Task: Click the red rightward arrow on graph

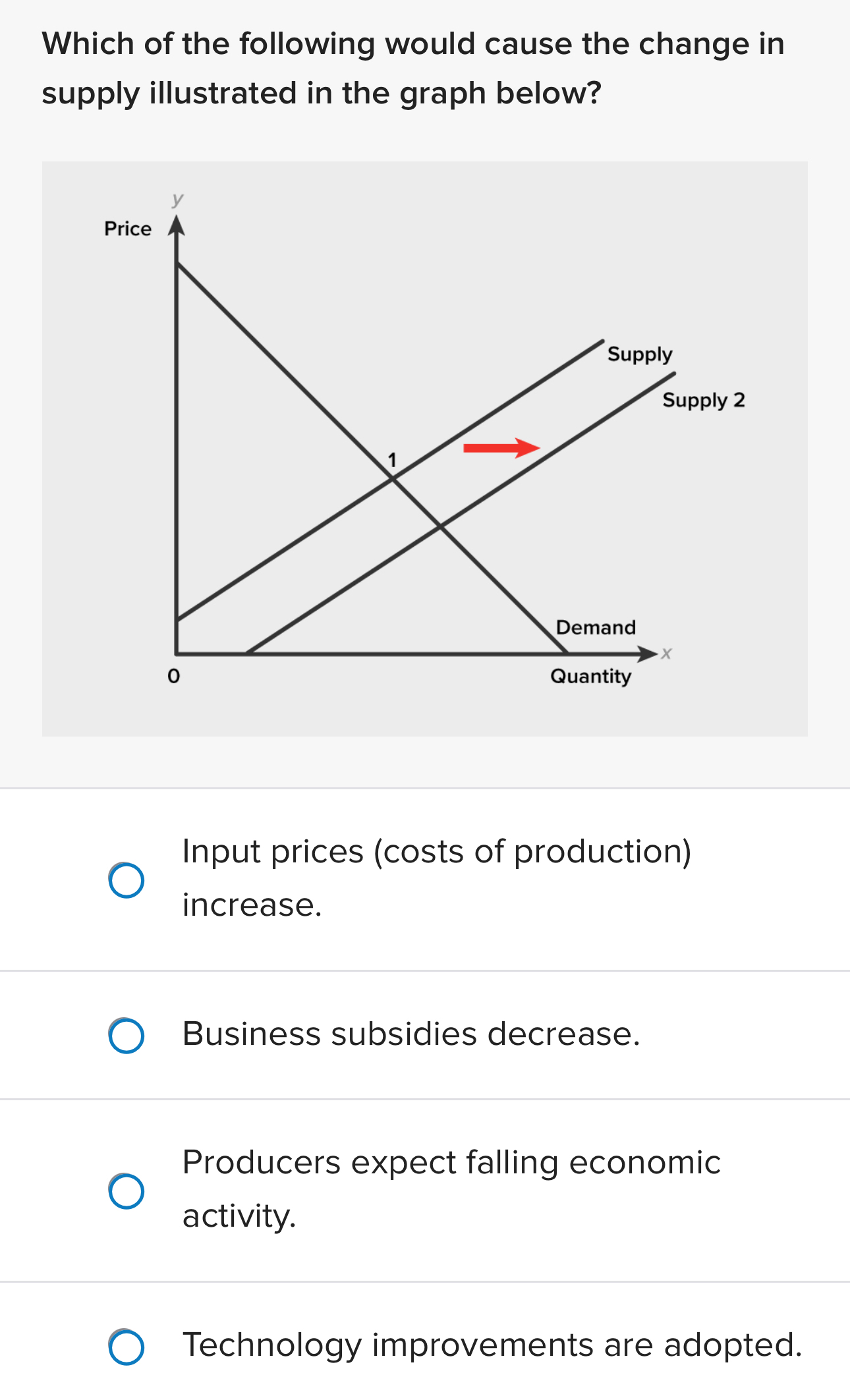Action: [502, 447]
